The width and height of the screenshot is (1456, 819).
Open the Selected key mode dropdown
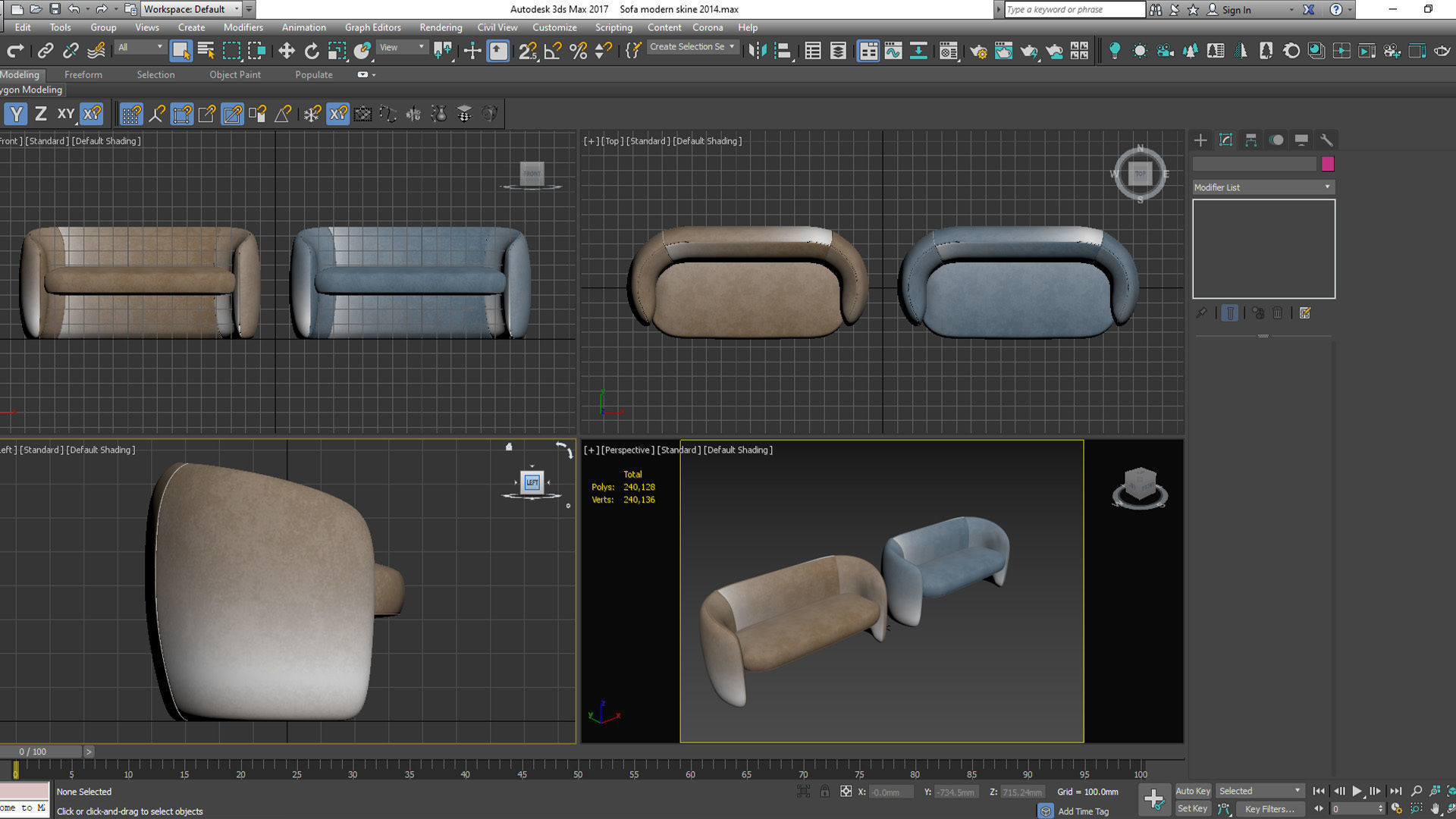click(x=1259, y=791)
